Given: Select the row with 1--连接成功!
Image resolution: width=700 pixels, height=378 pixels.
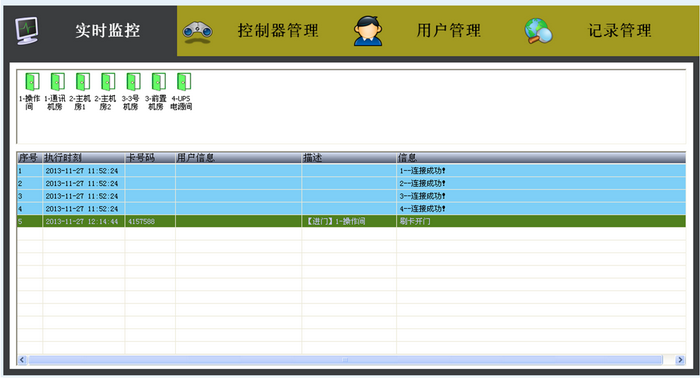Looking at the screenshot, I should 351,170.
